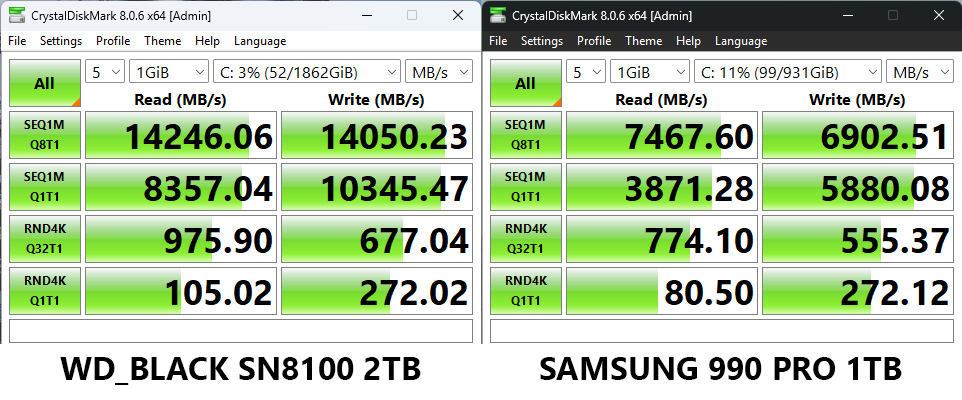The width and height of the screenshot is (962, 400).
Task: Minimize the right dark CrystalDiskMark window
Action: tap(847, 15)
